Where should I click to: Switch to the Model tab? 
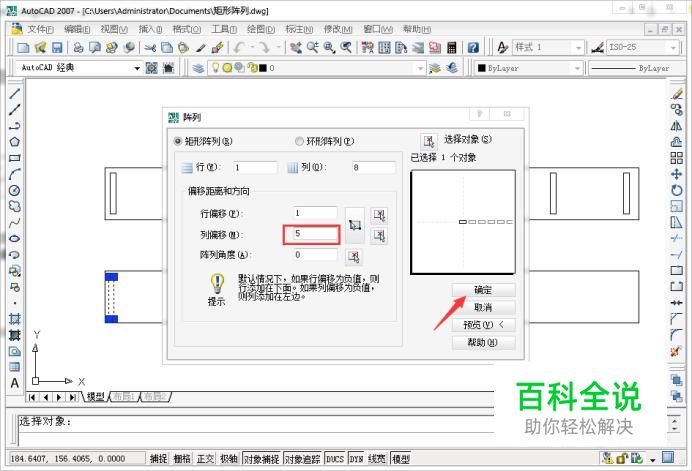coord(95,397)
